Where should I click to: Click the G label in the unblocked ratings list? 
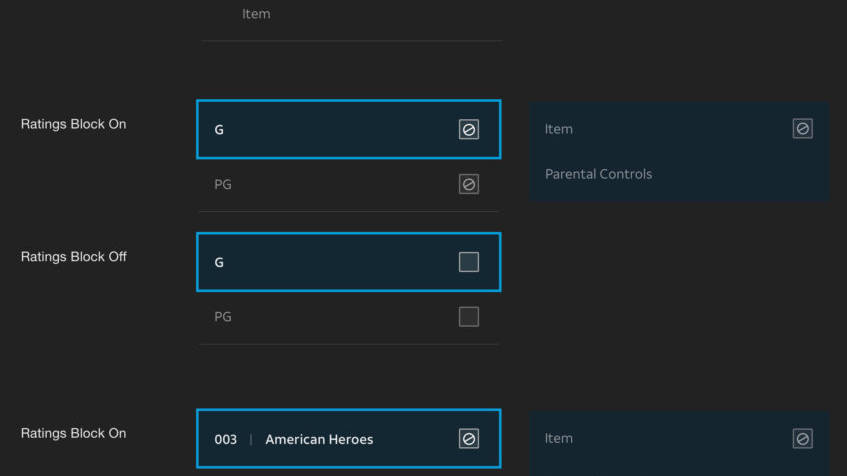click(219, 262)
